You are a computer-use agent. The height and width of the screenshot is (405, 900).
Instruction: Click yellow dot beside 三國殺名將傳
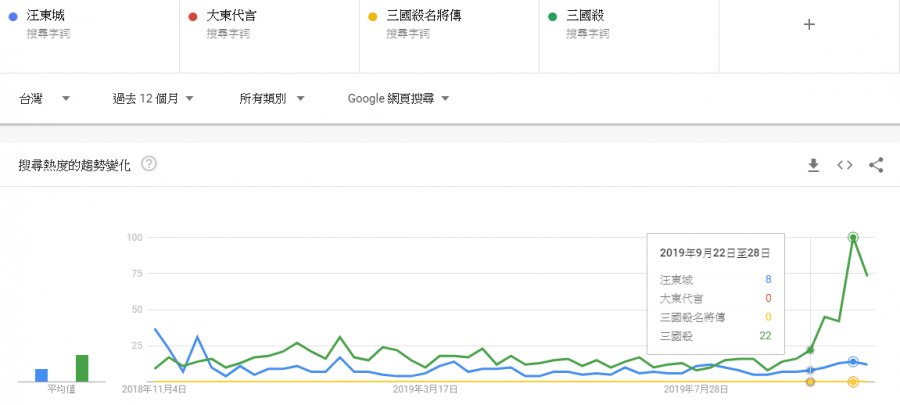372,17
